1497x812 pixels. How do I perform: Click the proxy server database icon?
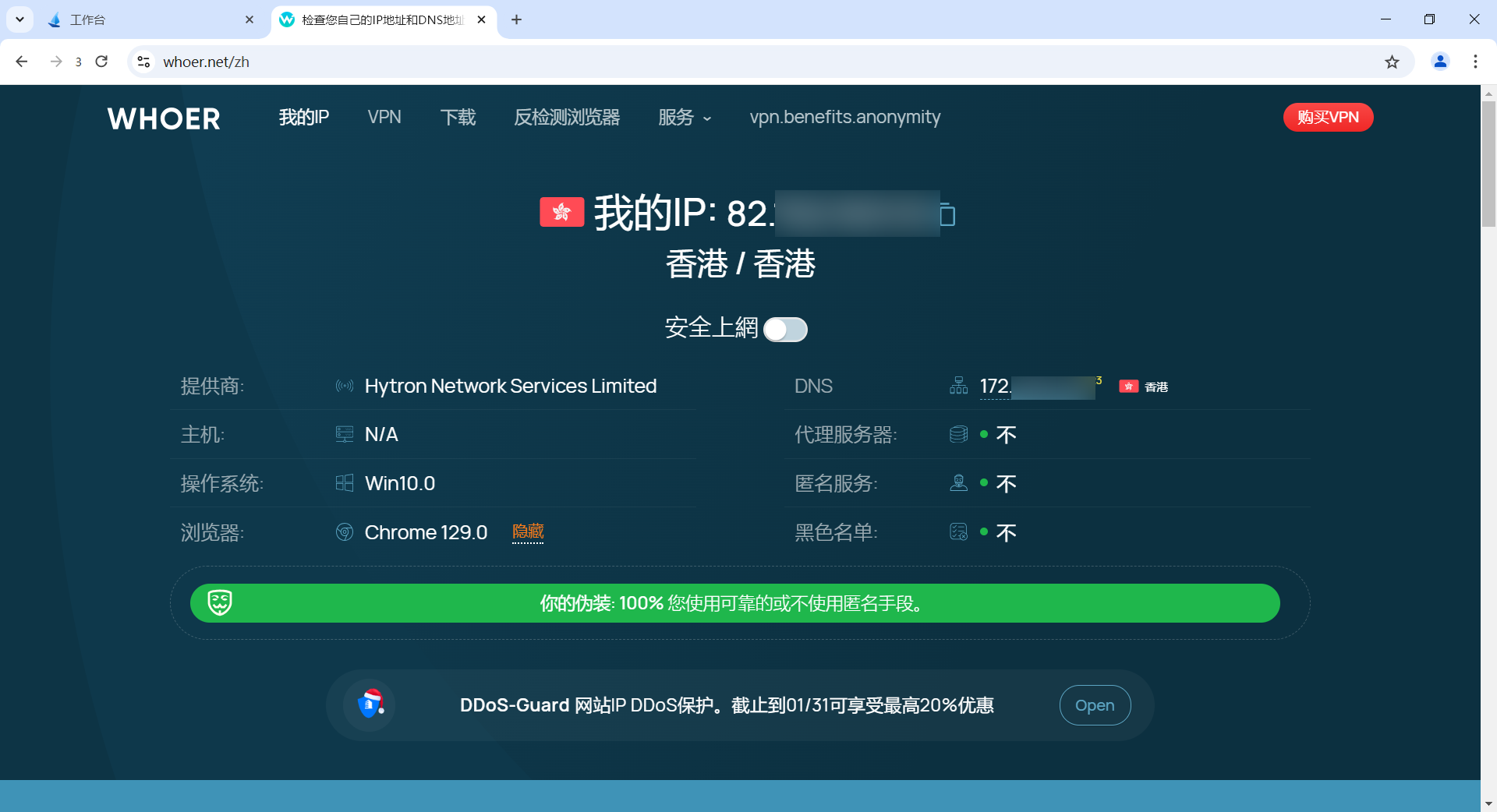(959, 434)
